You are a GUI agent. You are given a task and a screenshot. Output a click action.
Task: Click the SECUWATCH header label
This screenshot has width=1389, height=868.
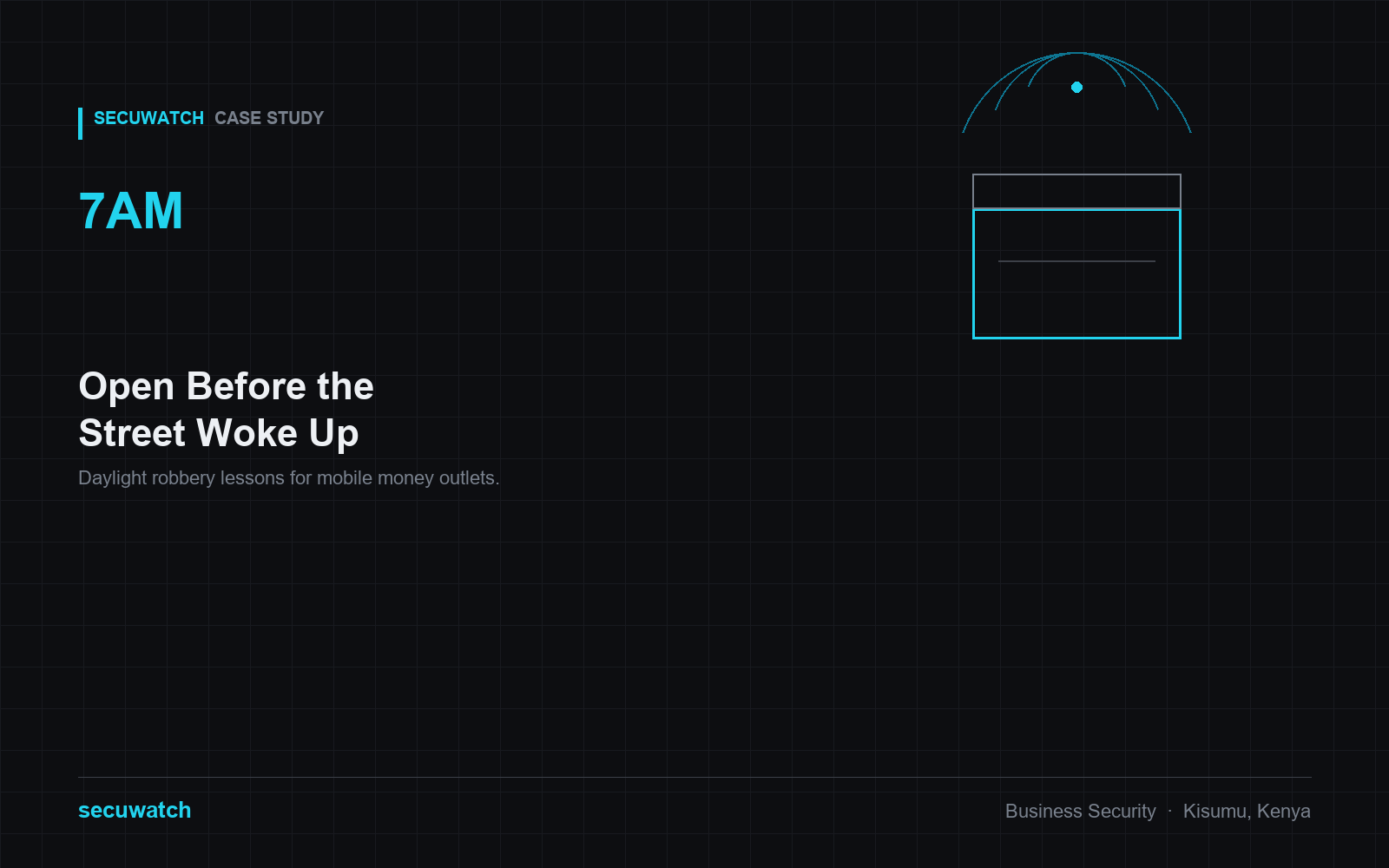coord(148,118)
